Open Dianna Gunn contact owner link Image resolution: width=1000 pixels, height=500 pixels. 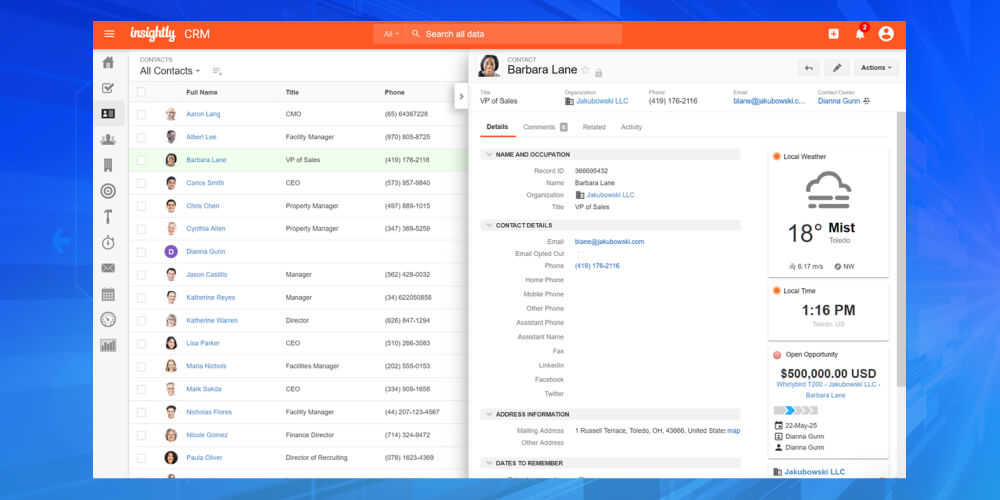[x=839, y=101]
